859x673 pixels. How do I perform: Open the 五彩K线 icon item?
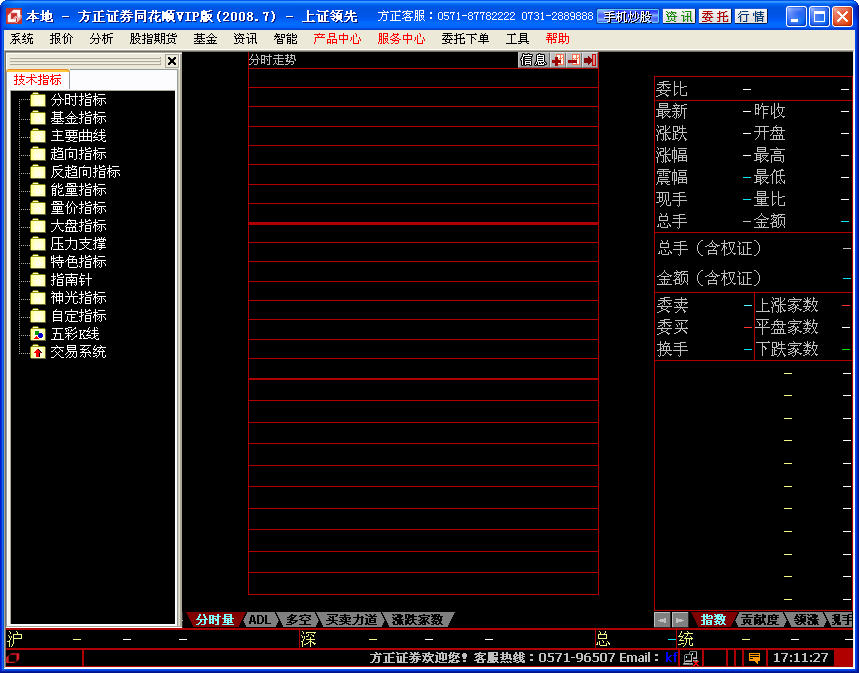click(38, 334)
